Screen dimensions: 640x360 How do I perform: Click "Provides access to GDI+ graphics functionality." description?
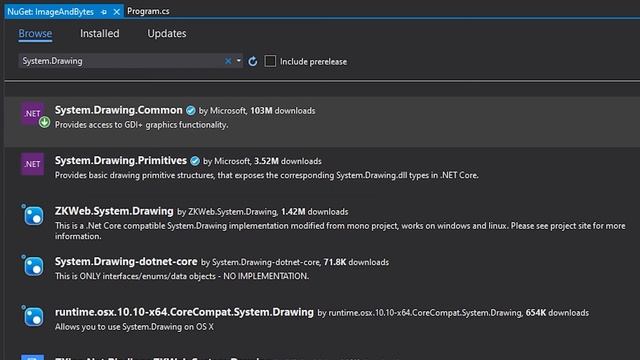click(x=142, y=125)
